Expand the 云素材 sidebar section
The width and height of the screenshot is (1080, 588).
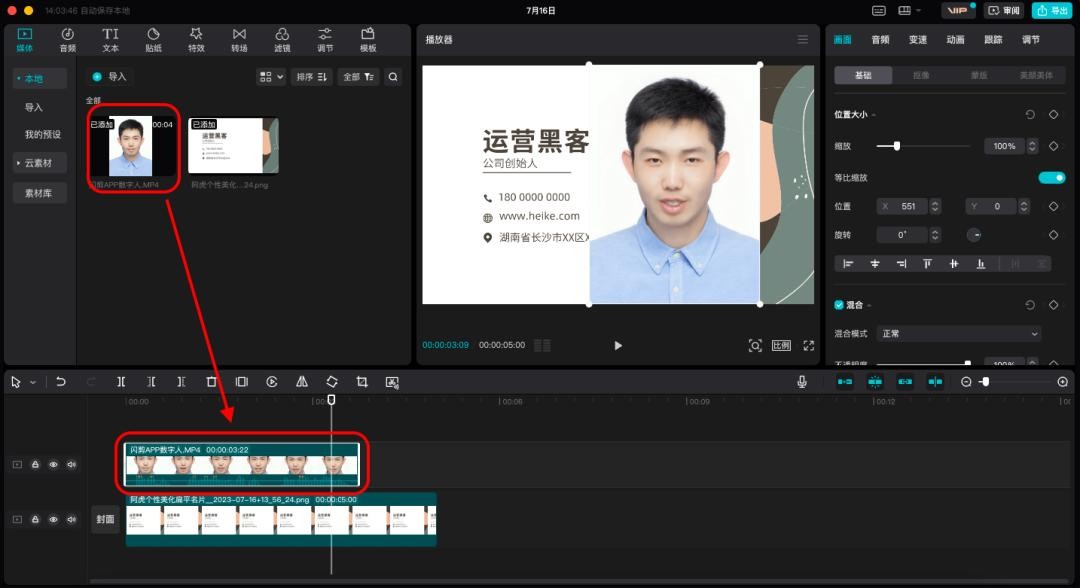click(39, 162)
